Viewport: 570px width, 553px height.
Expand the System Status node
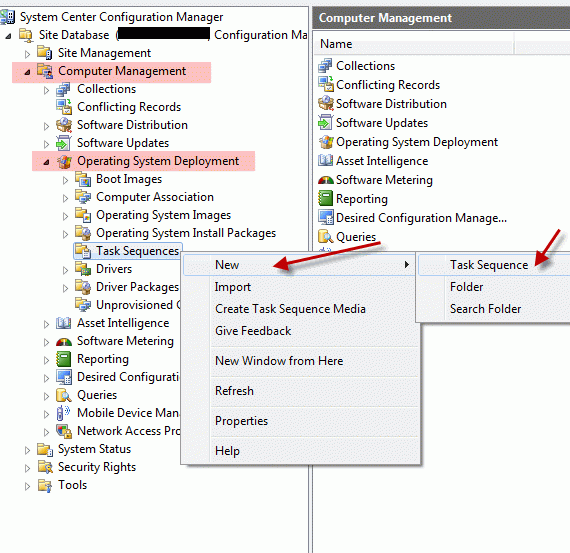pos(27,450)
